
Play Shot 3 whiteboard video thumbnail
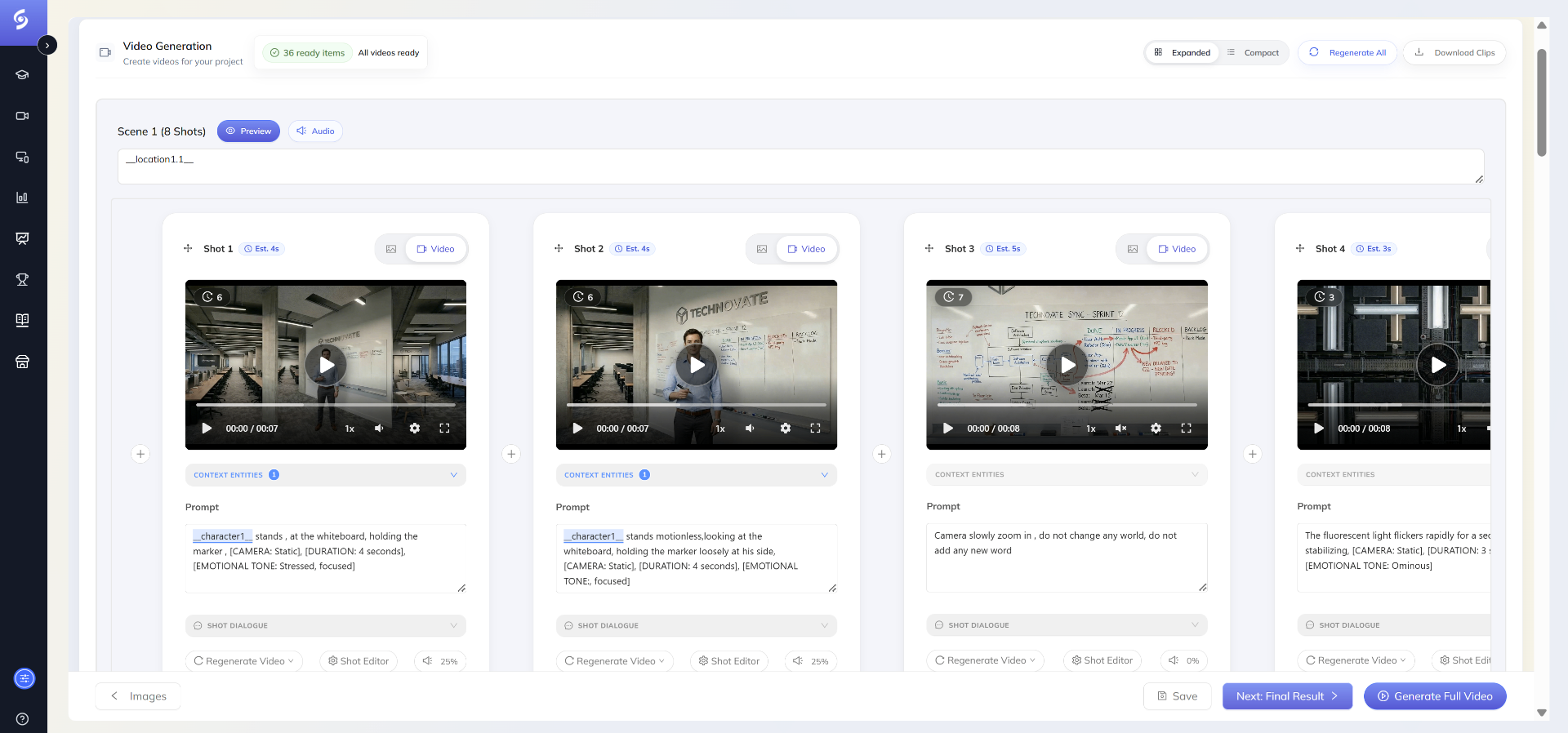pos(1067,365)
